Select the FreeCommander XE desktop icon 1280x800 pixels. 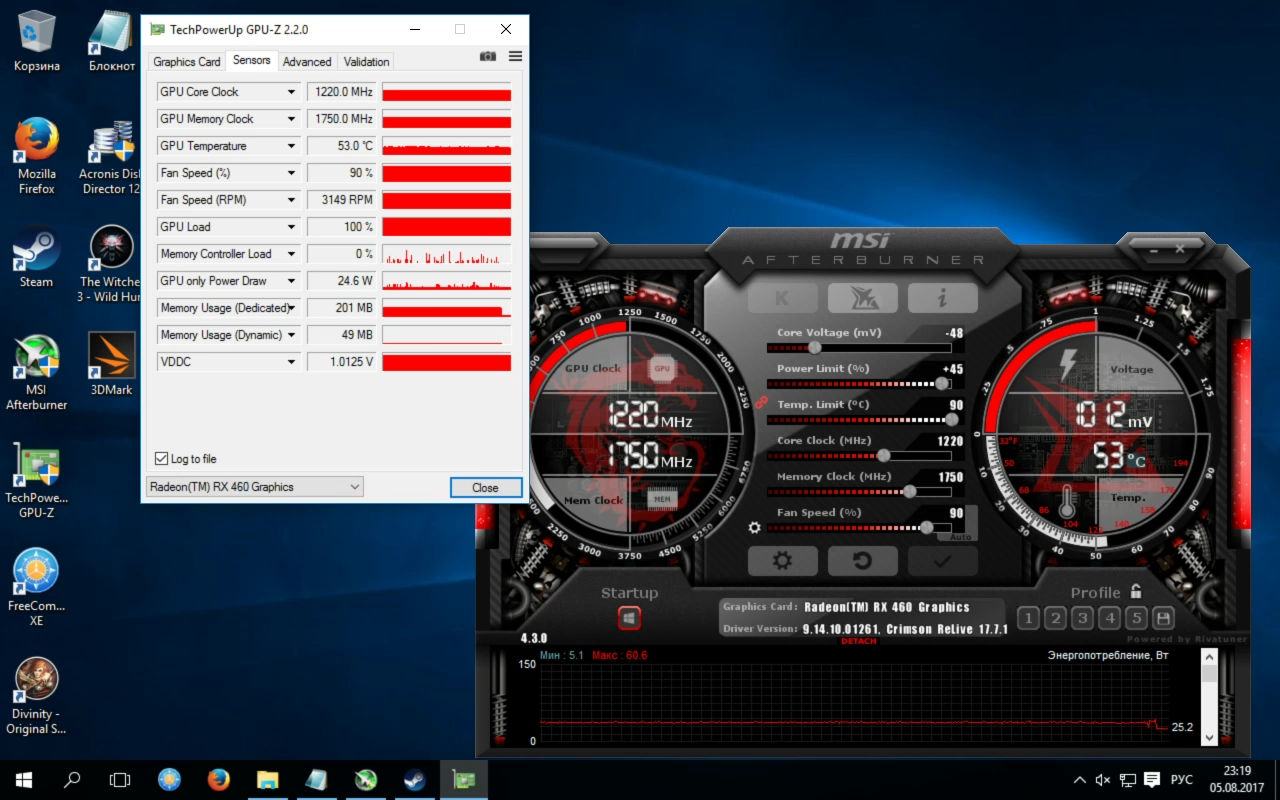37,588
